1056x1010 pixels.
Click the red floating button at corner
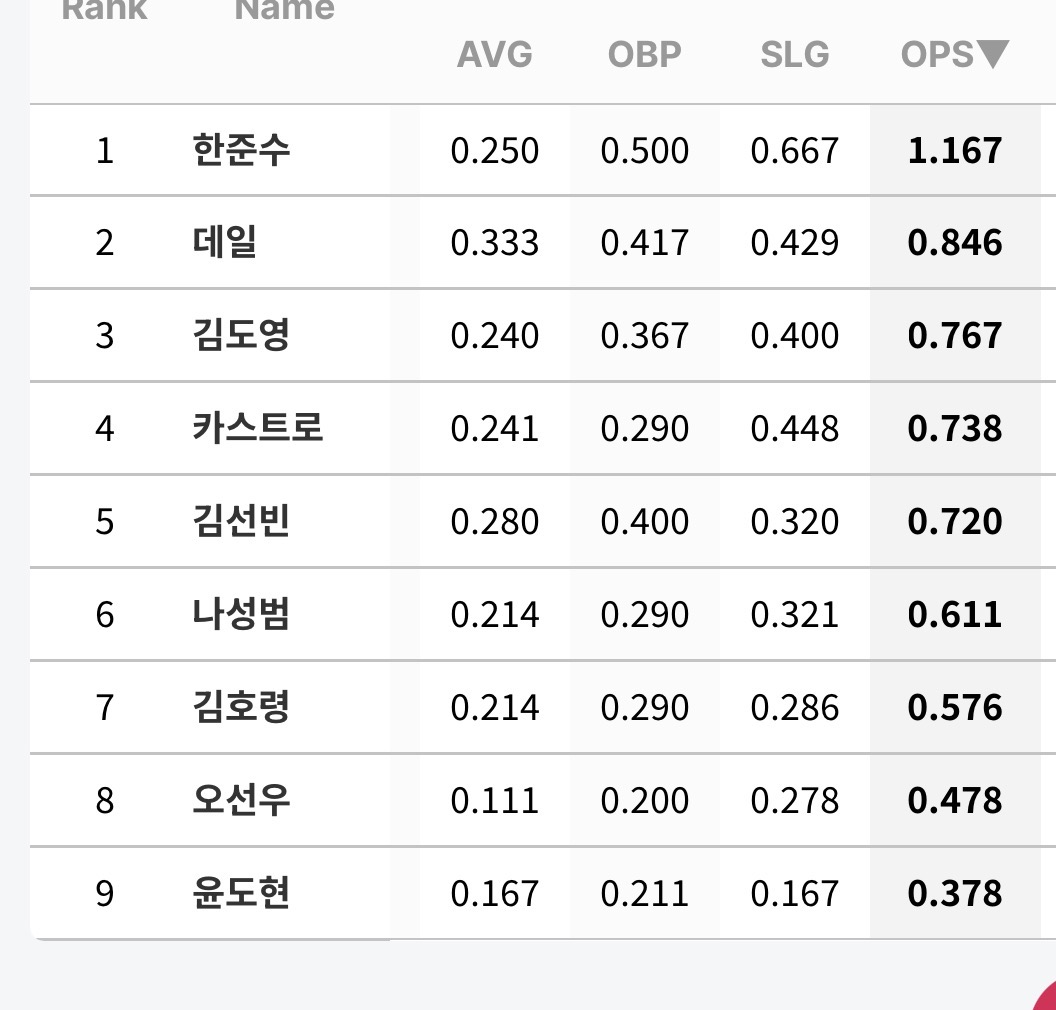point(1045,998)
